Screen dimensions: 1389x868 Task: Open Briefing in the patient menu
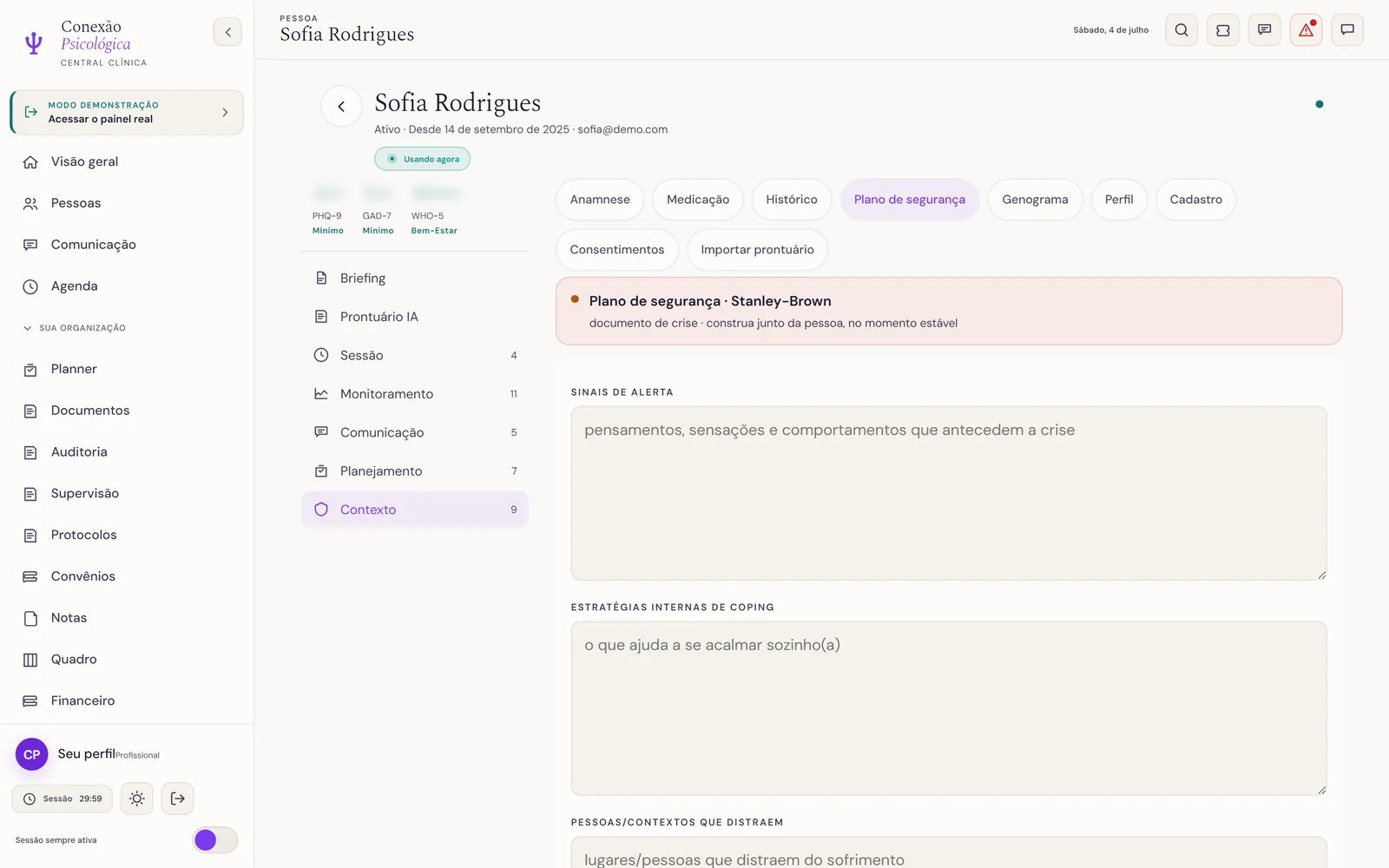point(415,279)
